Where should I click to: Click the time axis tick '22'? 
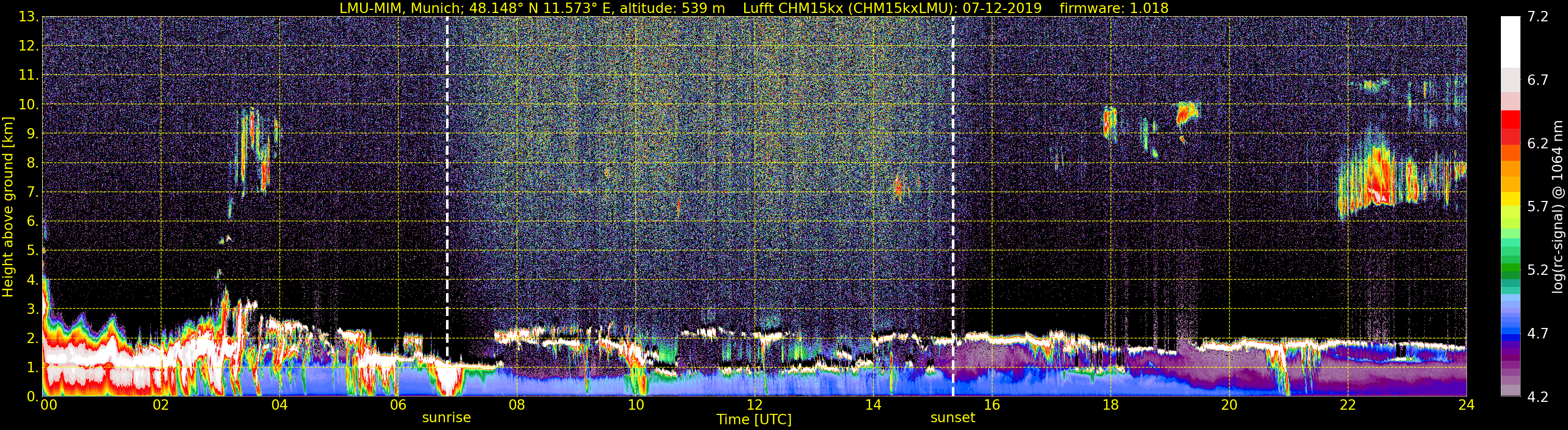[1348, 406]
